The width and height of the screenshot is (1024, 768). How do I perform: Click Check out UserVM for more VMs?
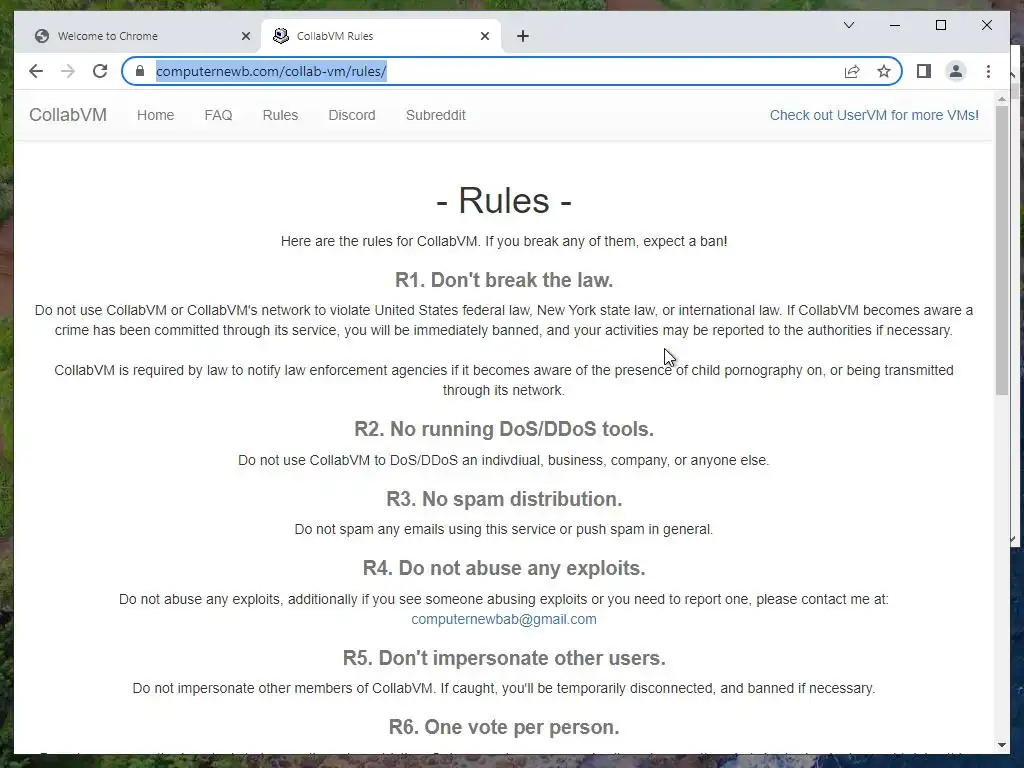(x=874, y=115)
